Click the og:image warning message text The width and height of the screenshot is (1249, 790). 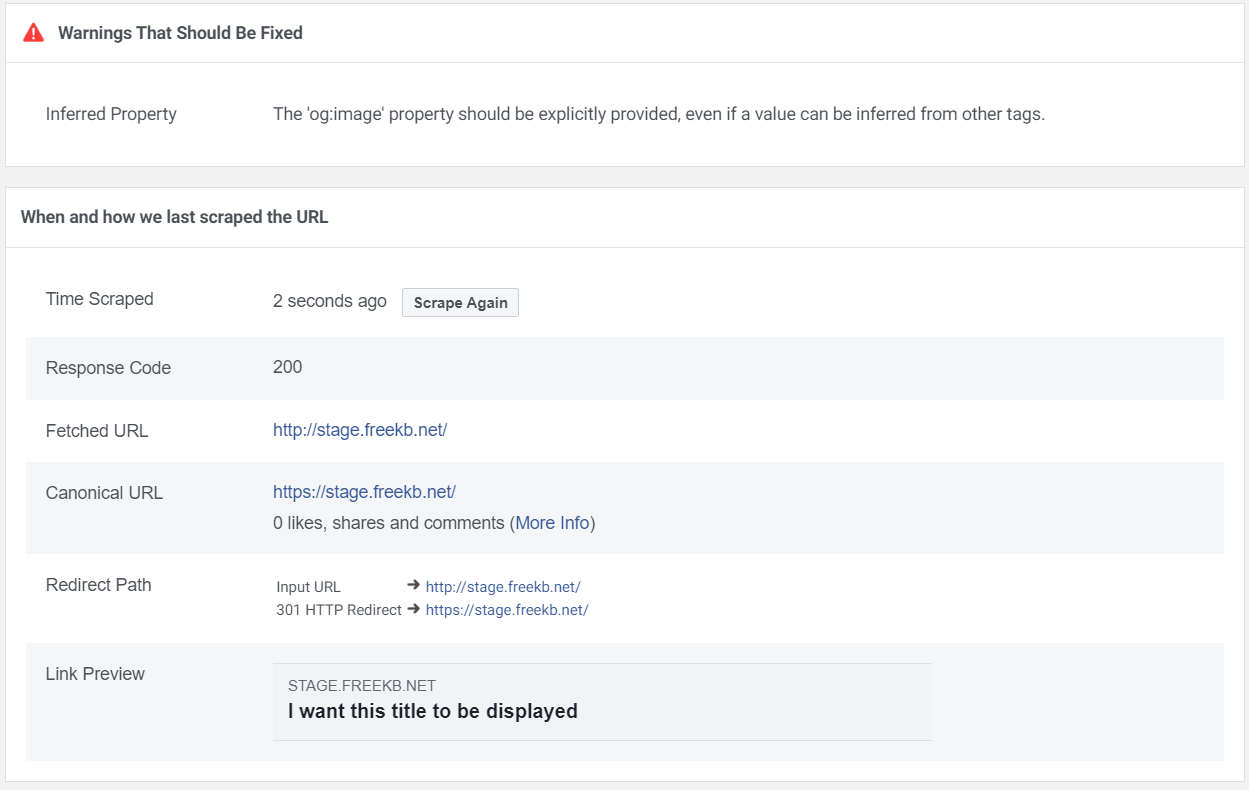click(x=659, y=114)
